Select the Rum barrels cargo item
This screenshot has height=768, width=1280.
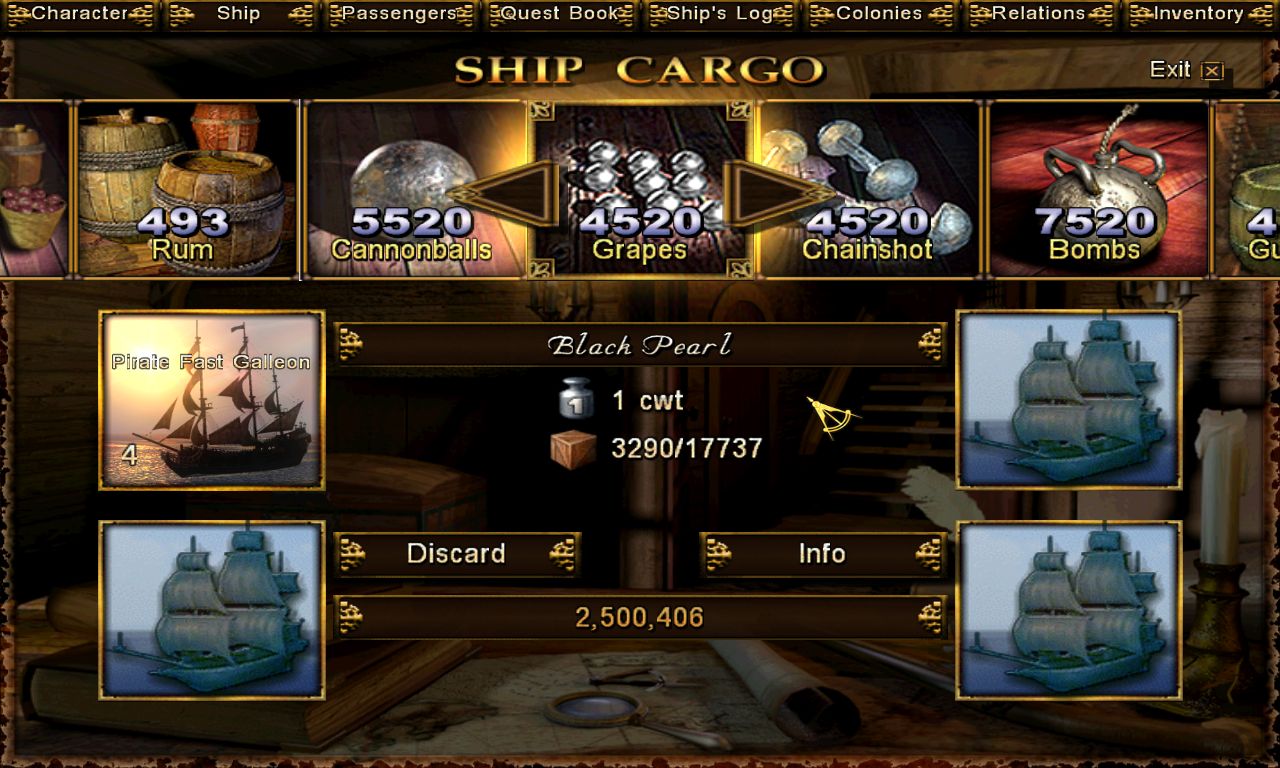pos(186,189)
